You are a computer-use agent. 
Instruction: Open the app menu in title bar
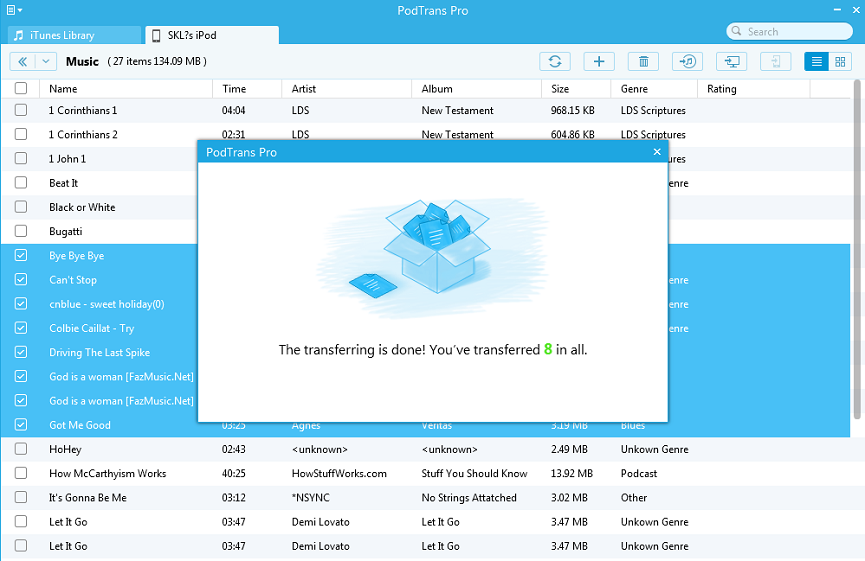click(x=13, y=10)
